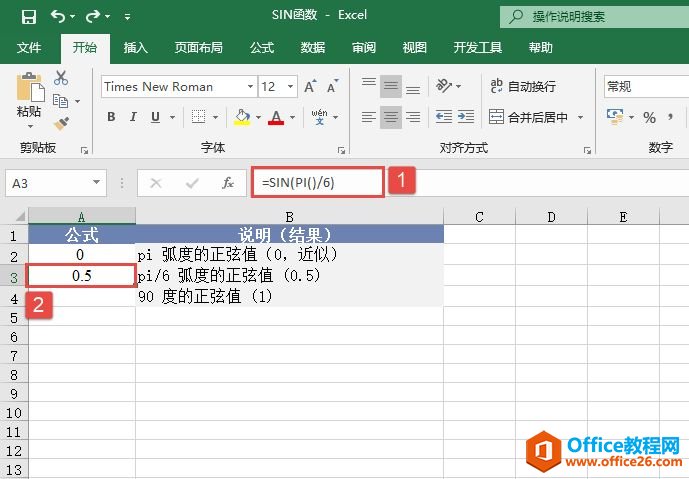Open the fill color dropdown arrow
The height and width of the screenshot is (479, 689).
point(258,117)
